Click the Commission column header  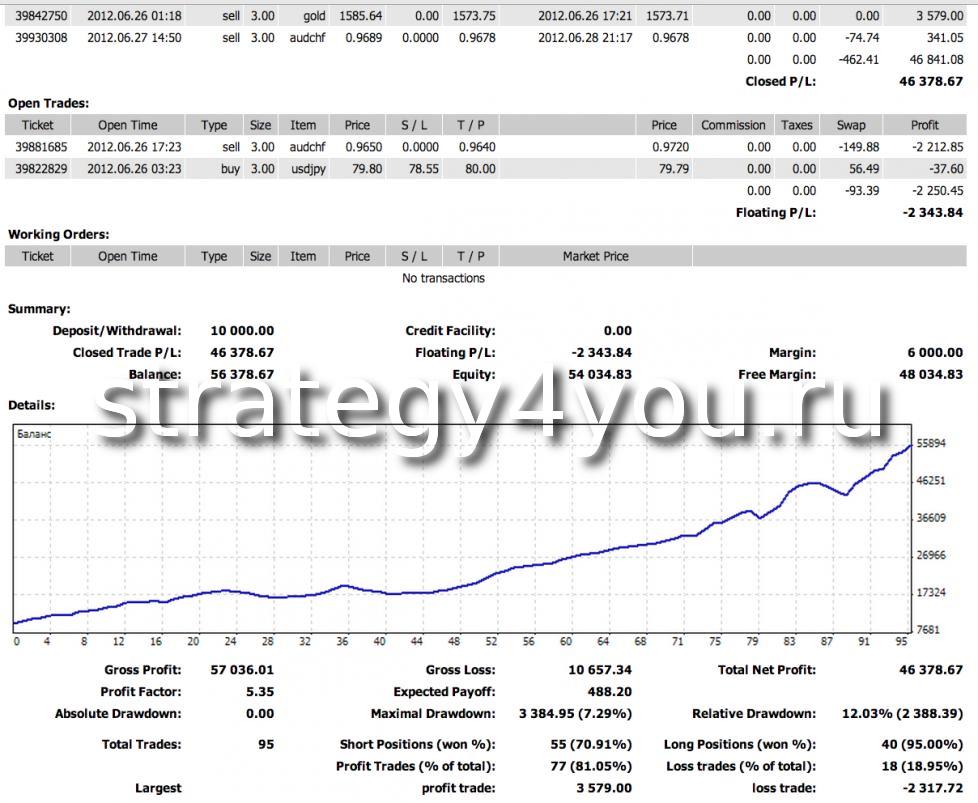coord(733,125)
